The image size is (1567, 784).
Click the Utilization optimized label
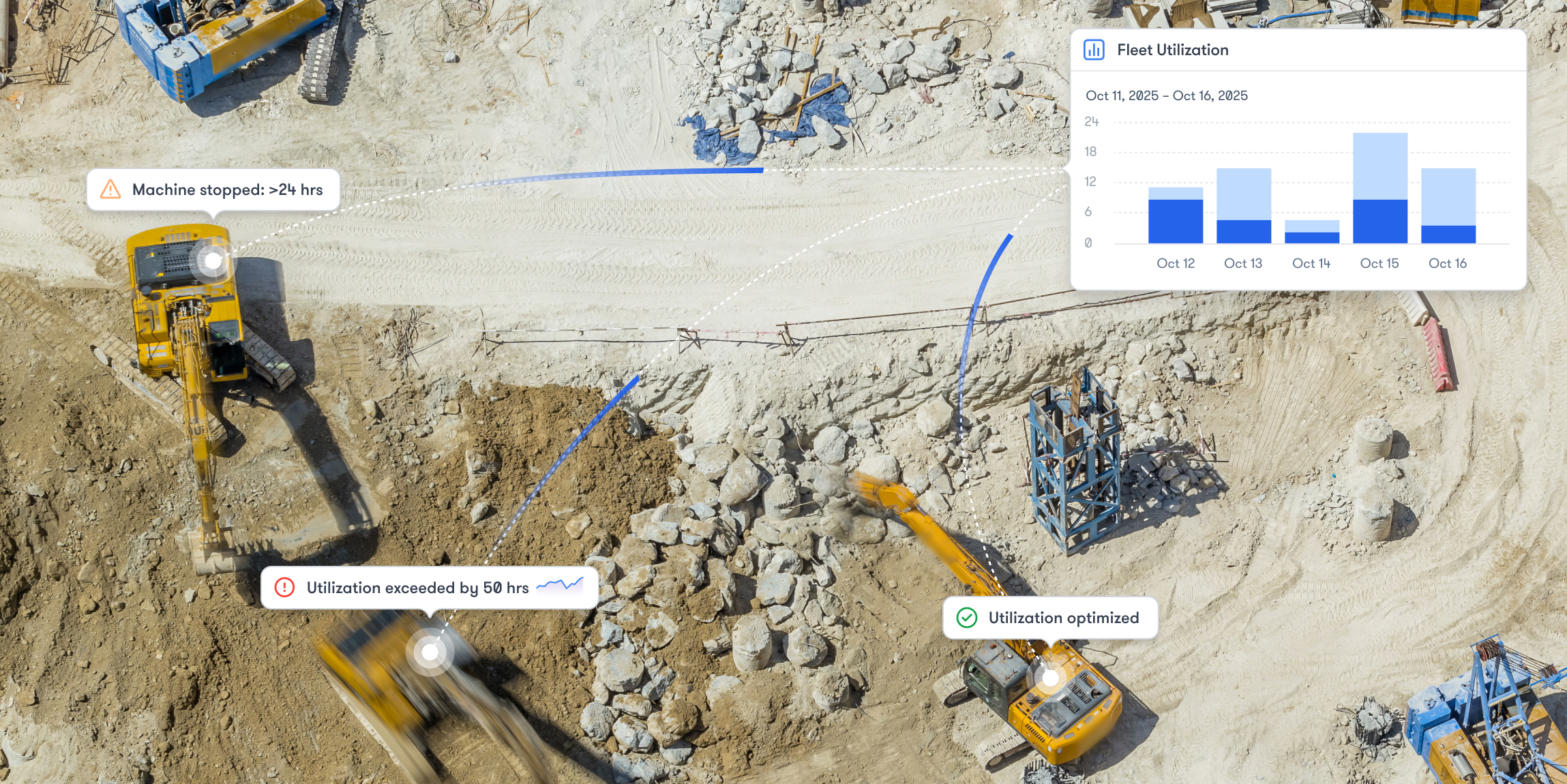[1064, 618]
